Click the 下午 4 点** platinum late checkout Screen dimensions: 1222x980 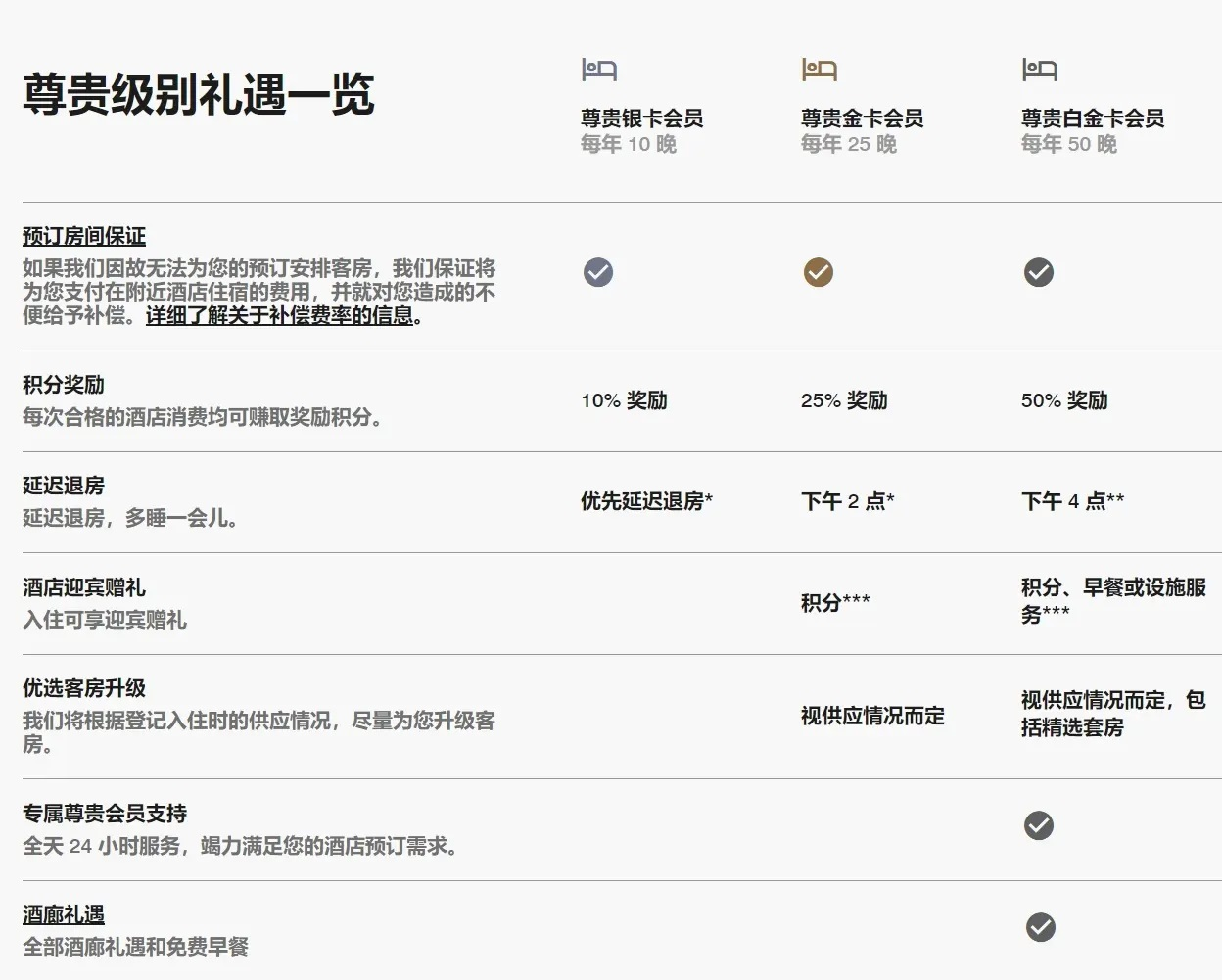point(1072,501)
